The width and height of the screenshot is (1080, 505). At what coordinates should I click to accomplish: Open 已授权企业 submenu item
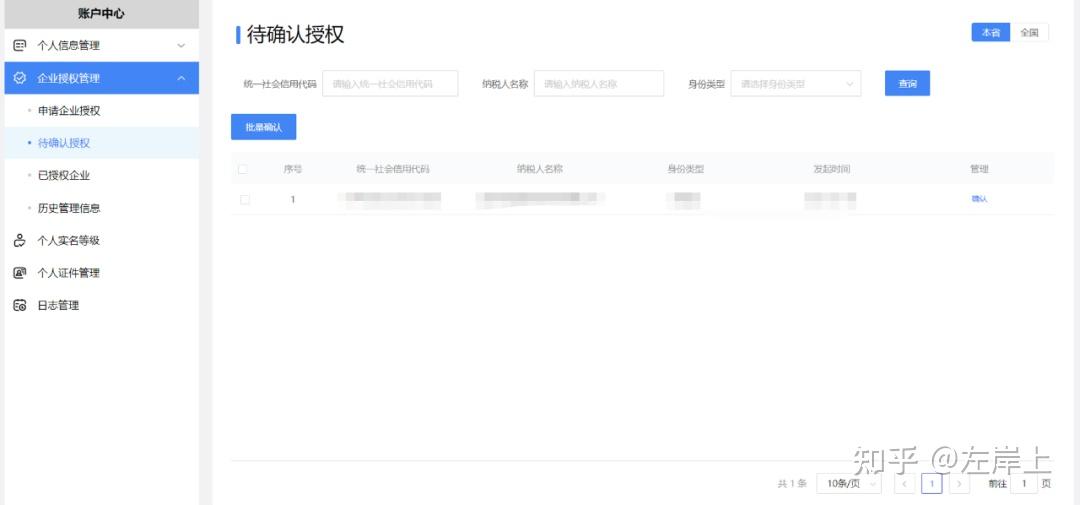tap(101, 175)
